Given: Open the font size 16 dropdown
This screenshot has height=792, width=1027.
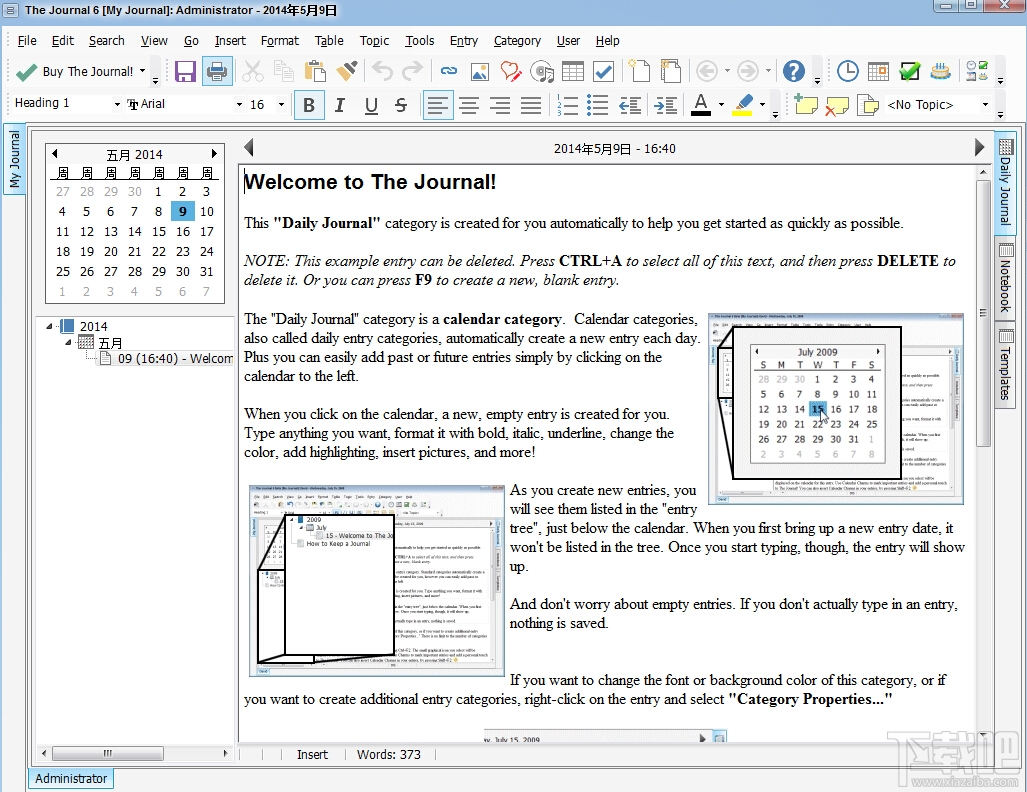Looking at the screenshot, I should tap(281, 104).
